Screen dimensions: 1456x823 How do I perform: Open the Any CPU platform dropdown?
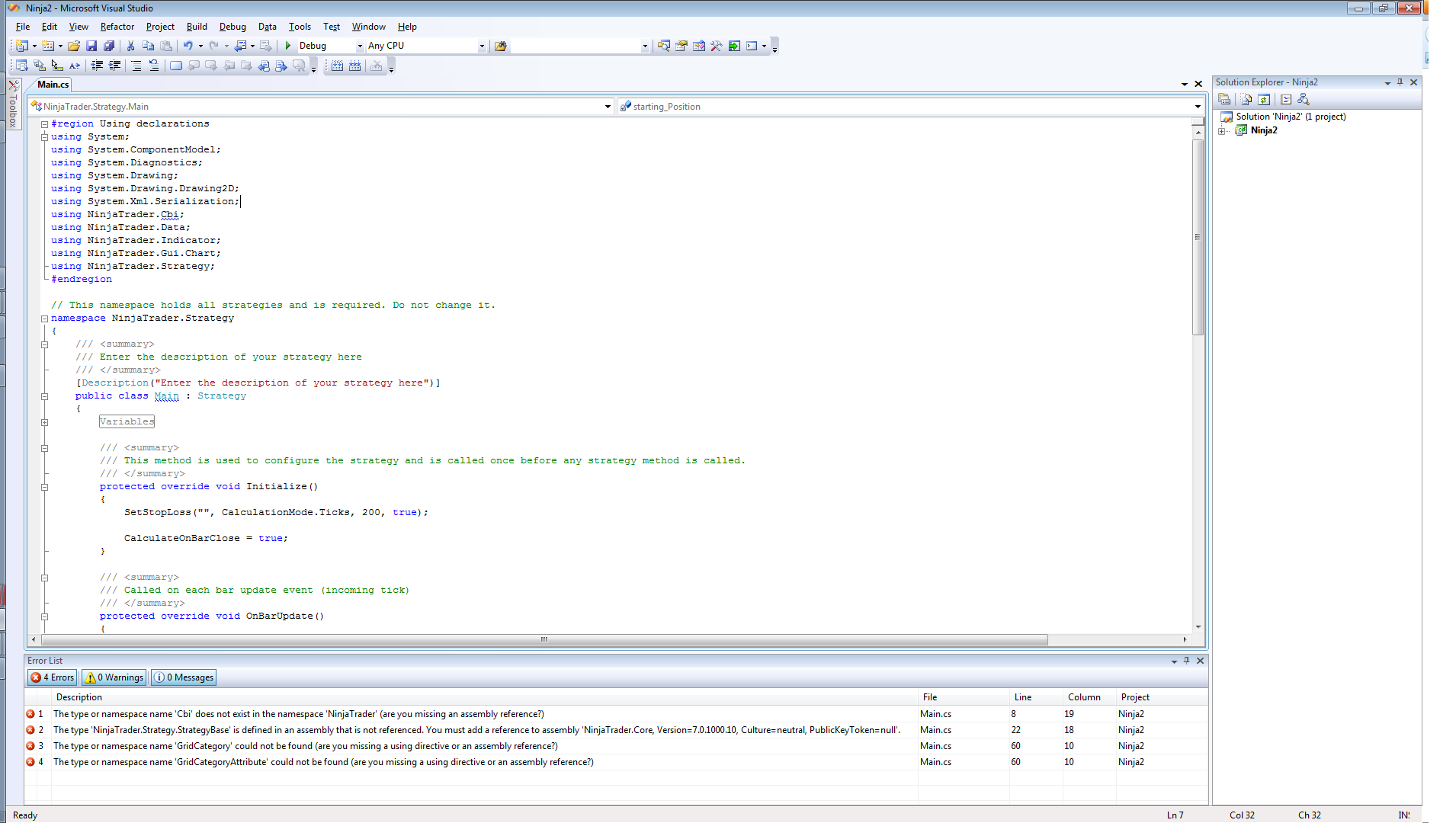[482, 46]
